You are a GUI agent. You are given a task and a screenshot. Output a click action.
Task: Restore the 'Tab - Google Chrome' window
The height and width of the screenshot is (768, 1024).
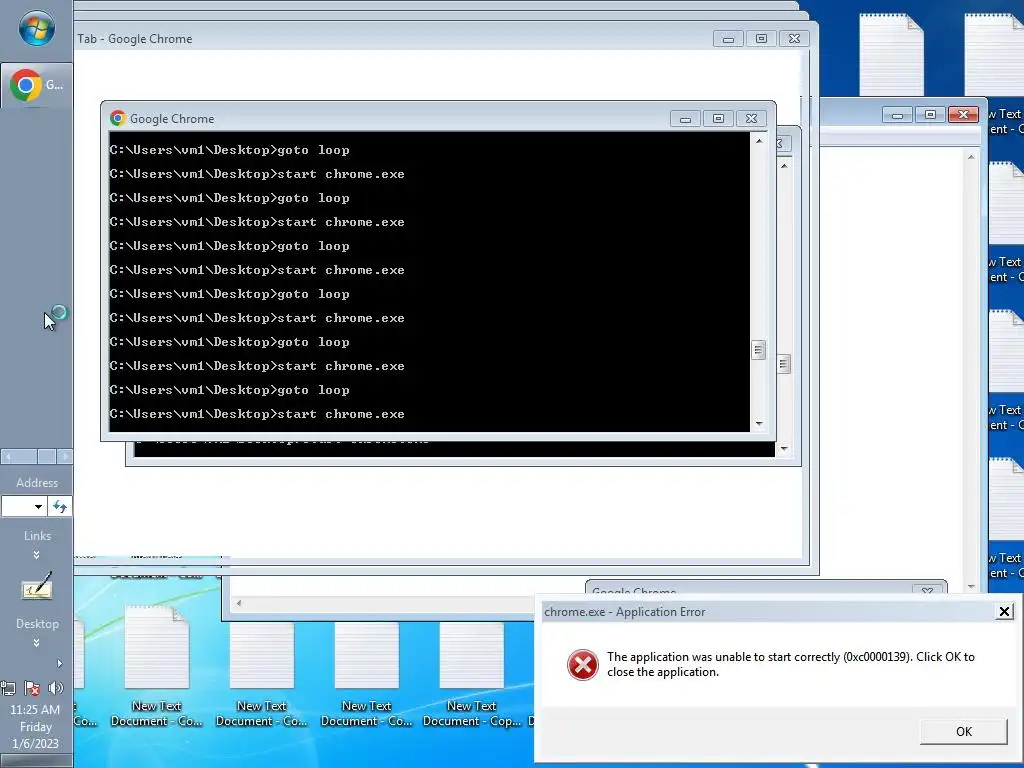[x=761, y=39]
